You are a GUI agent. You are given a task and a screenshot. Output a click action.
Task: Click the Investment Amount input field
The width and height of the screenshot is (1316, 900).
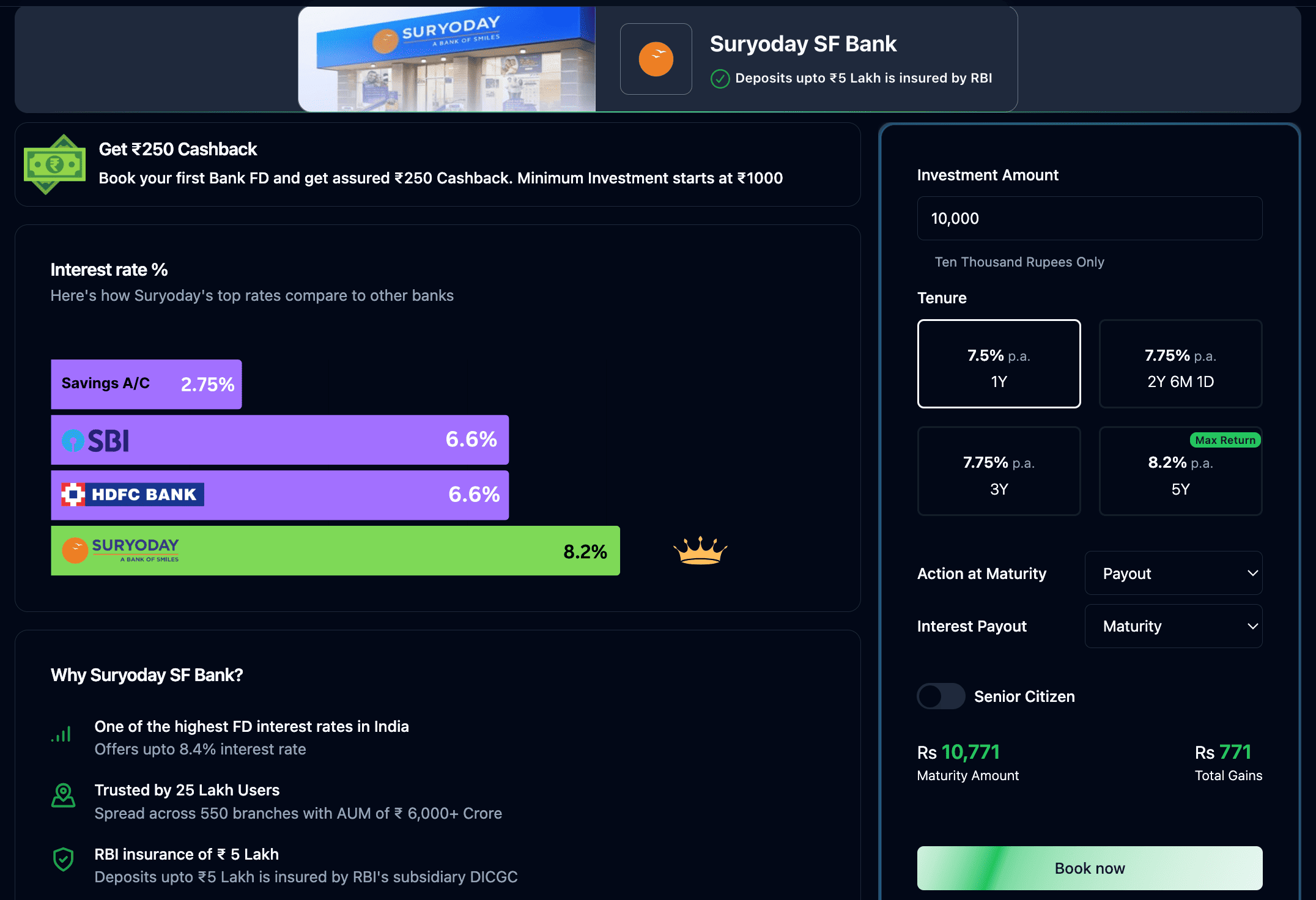[x=1089, y=218]
